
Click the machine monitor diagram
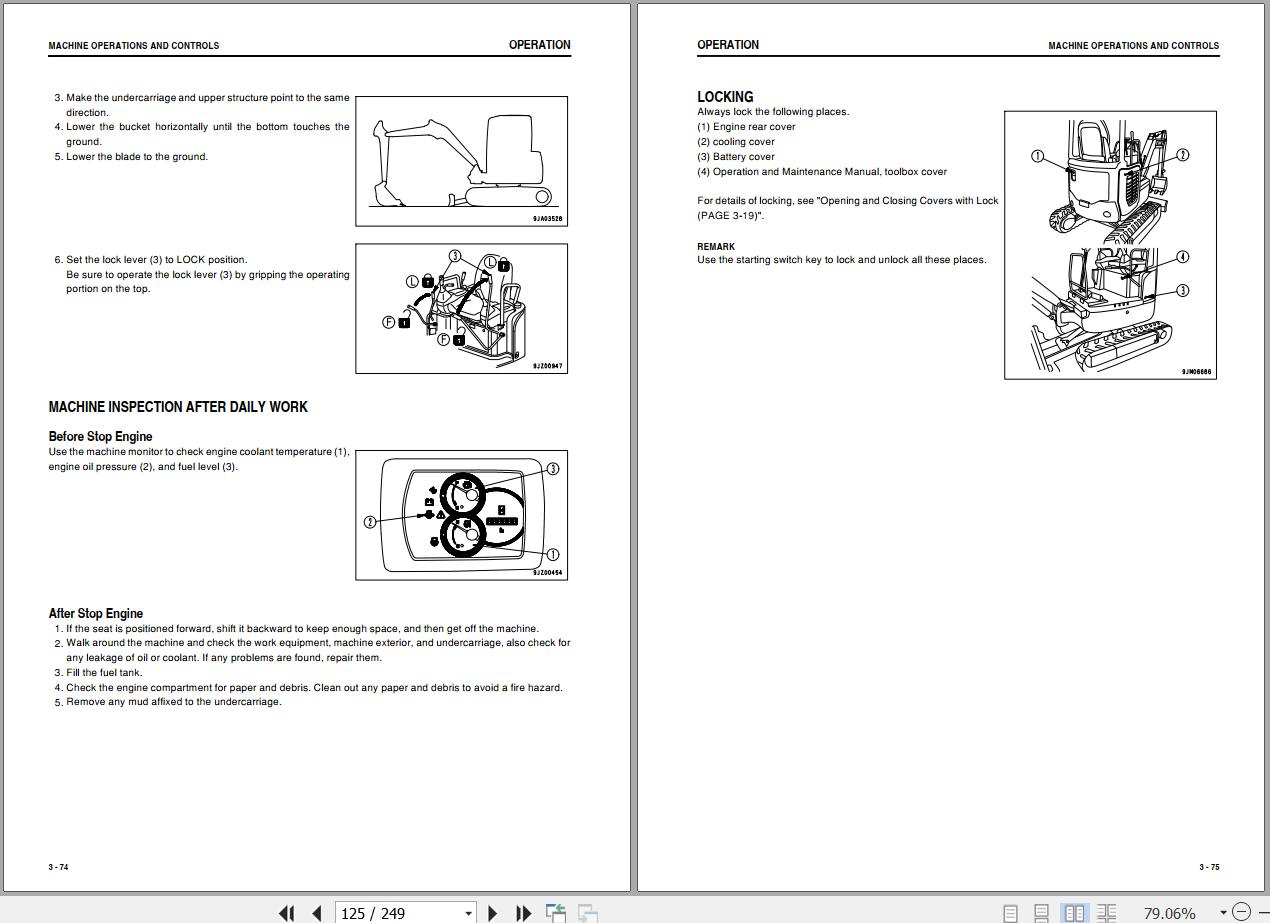coord(461,515)
